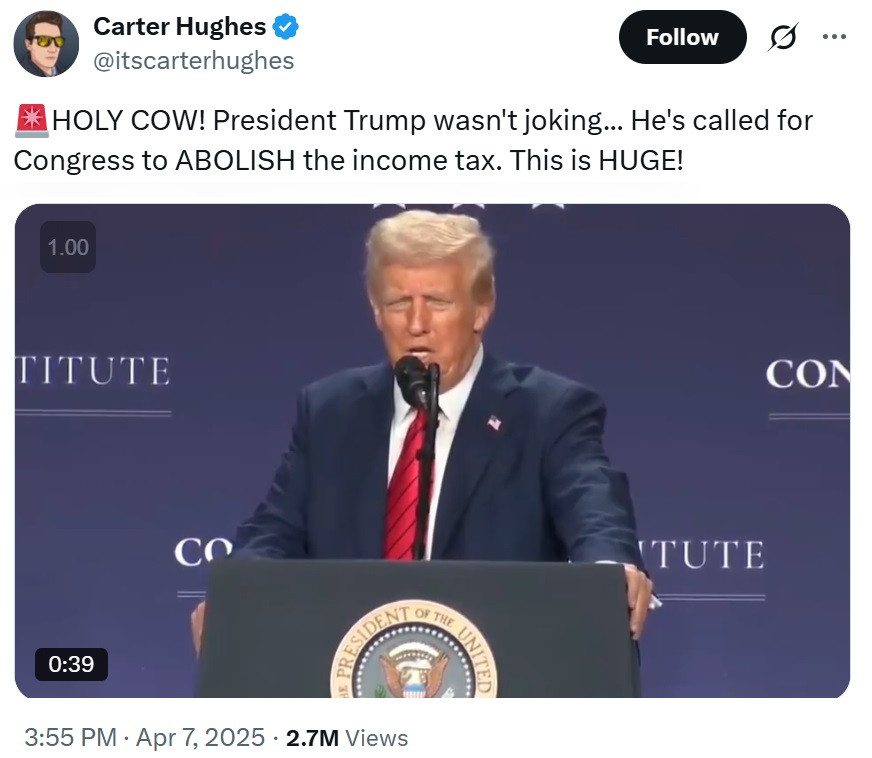Click the flag lapel pin in video
This screenshot has height=758, width=872.
494,423
